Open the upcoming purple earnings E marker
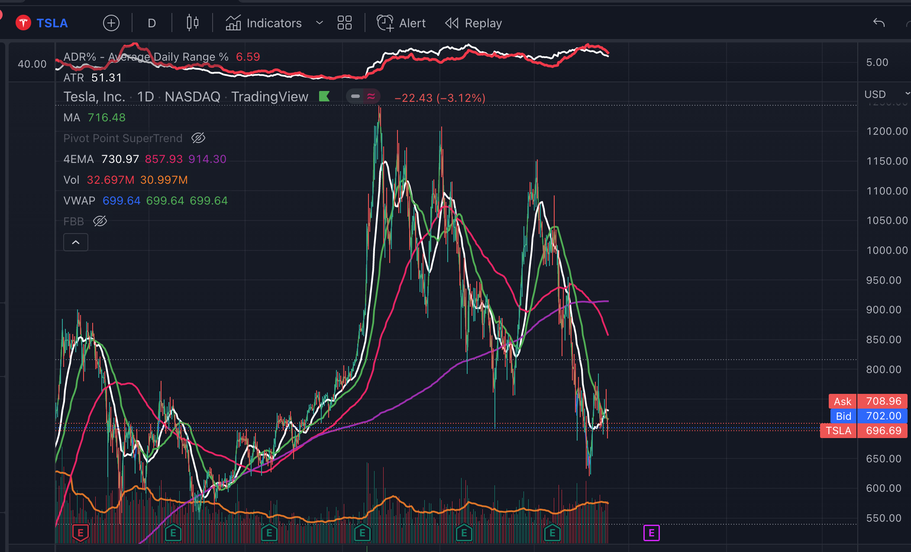 651,532
